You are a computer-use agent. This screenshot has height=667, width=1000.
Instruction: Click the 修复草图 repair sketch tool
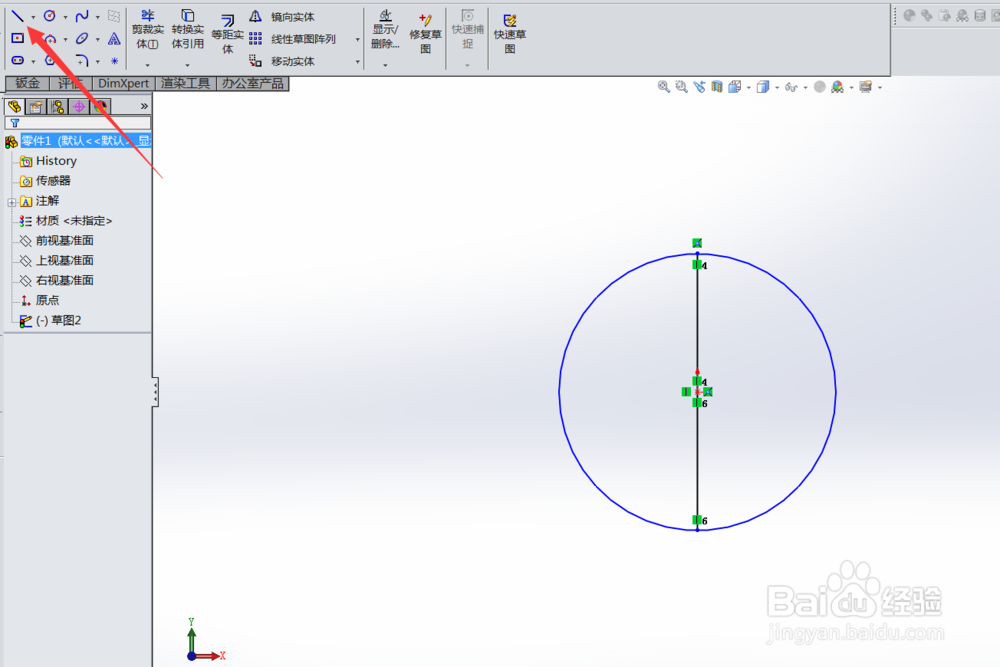pyautogui.click(x=425, y=34)
